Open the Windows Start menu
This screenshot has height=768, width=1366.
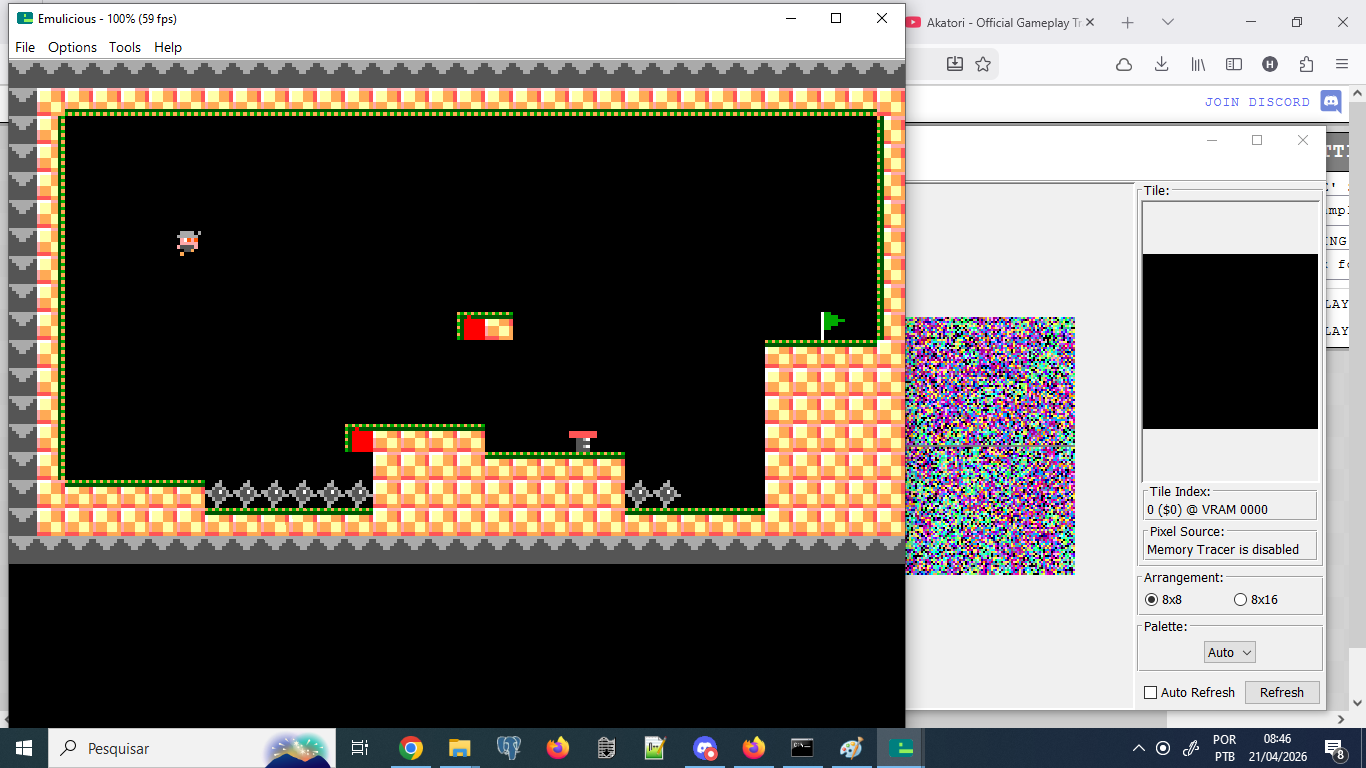[24, 748]
